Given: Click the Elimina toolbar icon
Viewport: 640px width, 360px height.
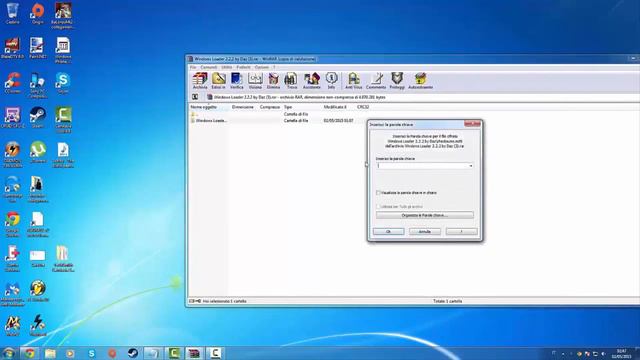Looking at the screenshot, I should point(273,81).
